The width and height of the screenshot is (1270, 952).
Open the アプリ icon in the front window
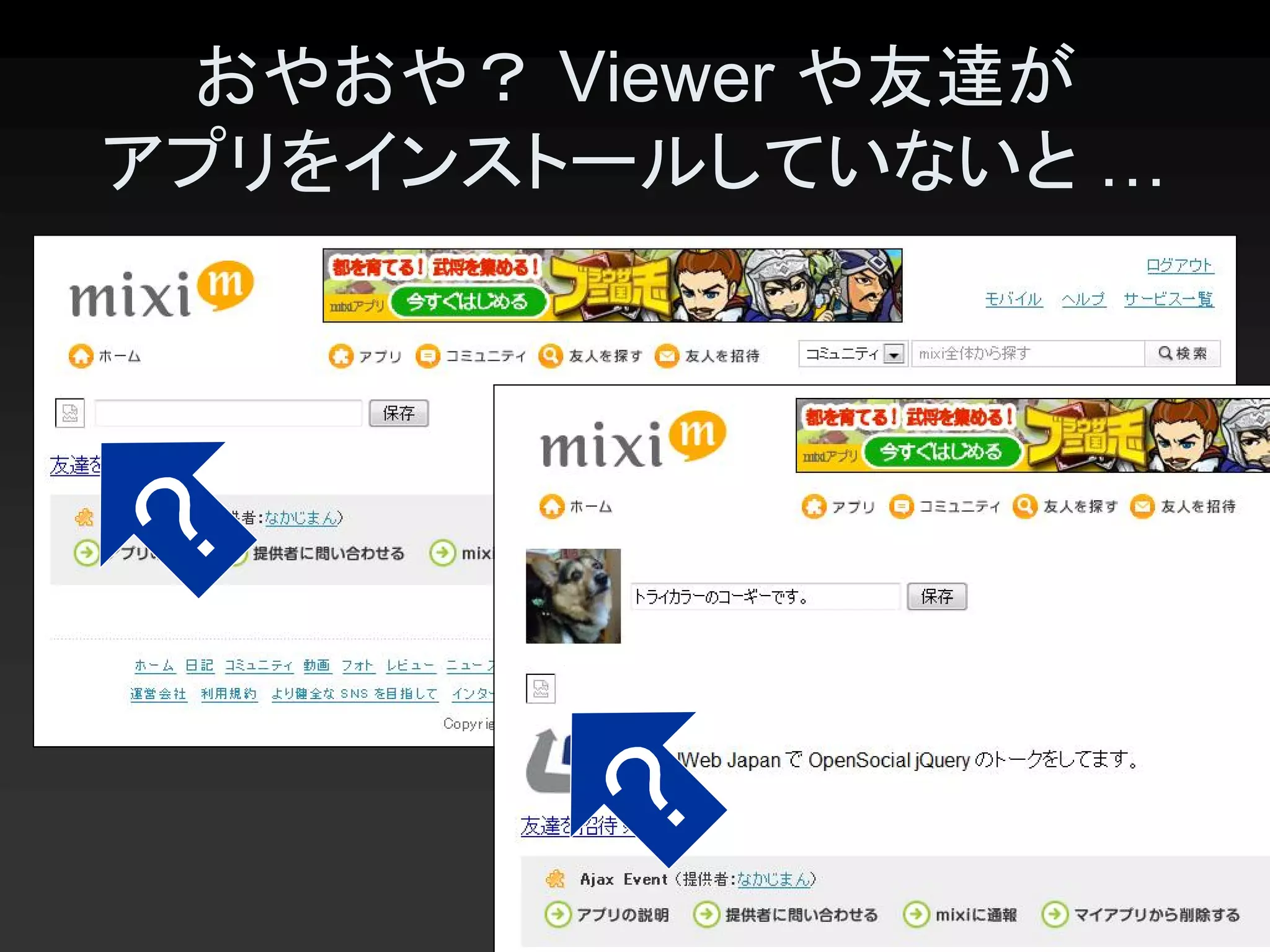tap(814, 506)
